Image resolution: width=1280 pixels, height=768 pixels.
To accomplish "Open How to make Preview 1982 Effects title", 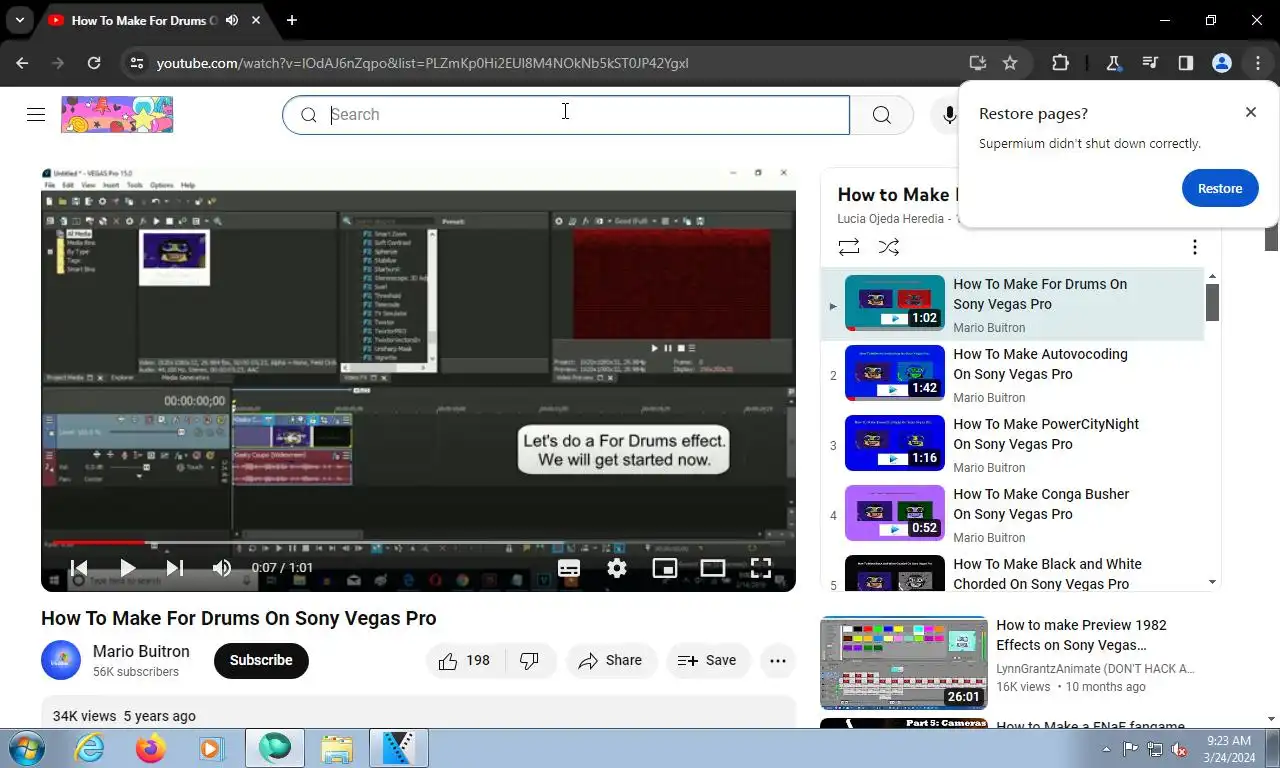I will [1081, 635].
